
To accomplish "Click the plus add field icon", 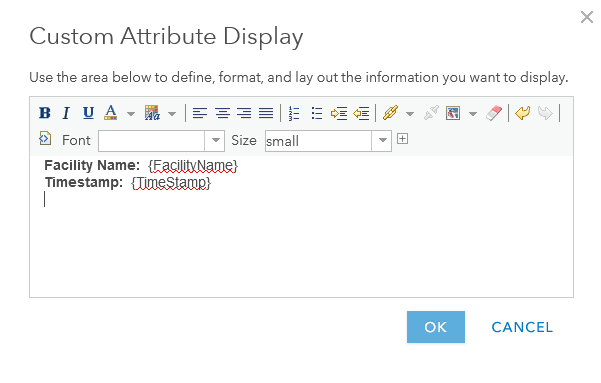I will (x=402, y=138).
